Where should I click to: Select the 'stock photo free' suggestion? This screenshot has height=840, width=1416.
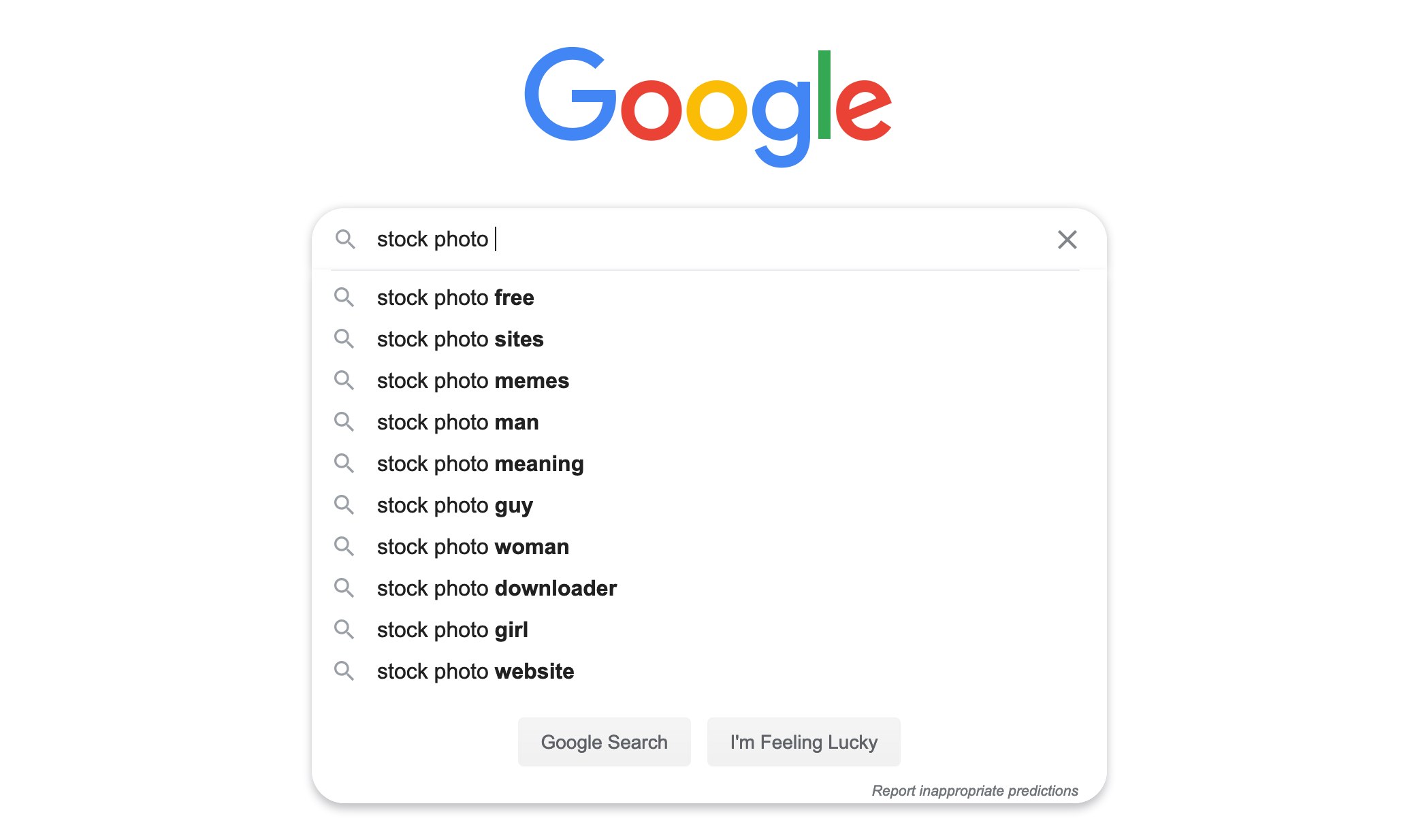(x=455, y=297)
